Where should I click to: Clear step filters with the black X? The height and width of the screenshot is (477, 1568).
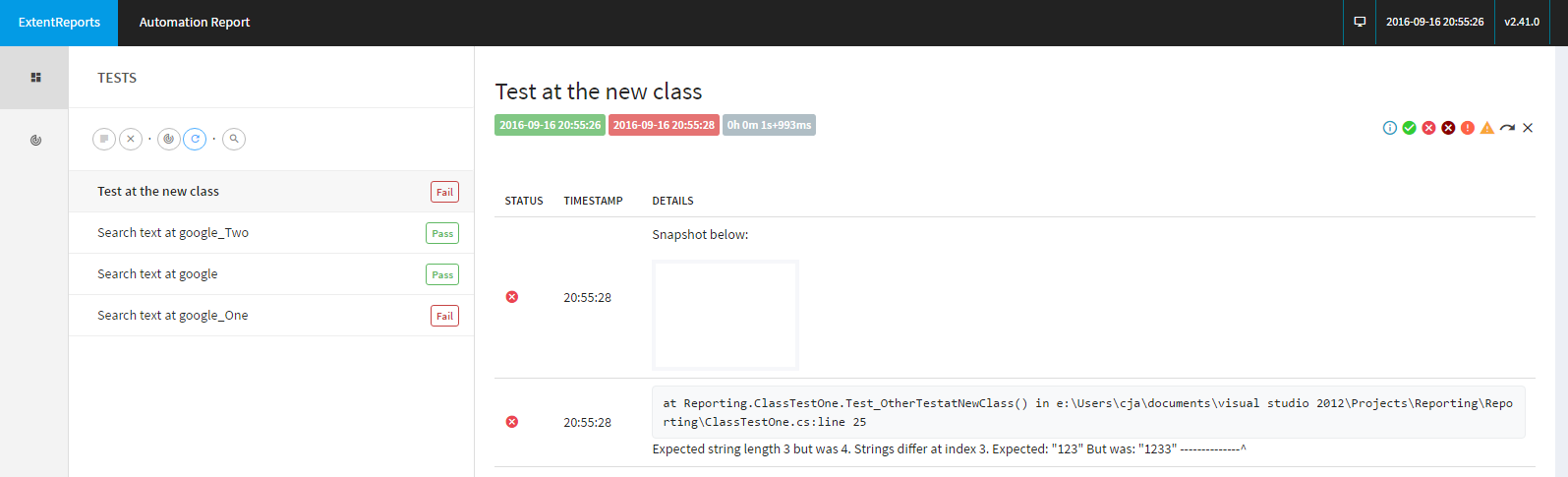tap(1528, 128)
